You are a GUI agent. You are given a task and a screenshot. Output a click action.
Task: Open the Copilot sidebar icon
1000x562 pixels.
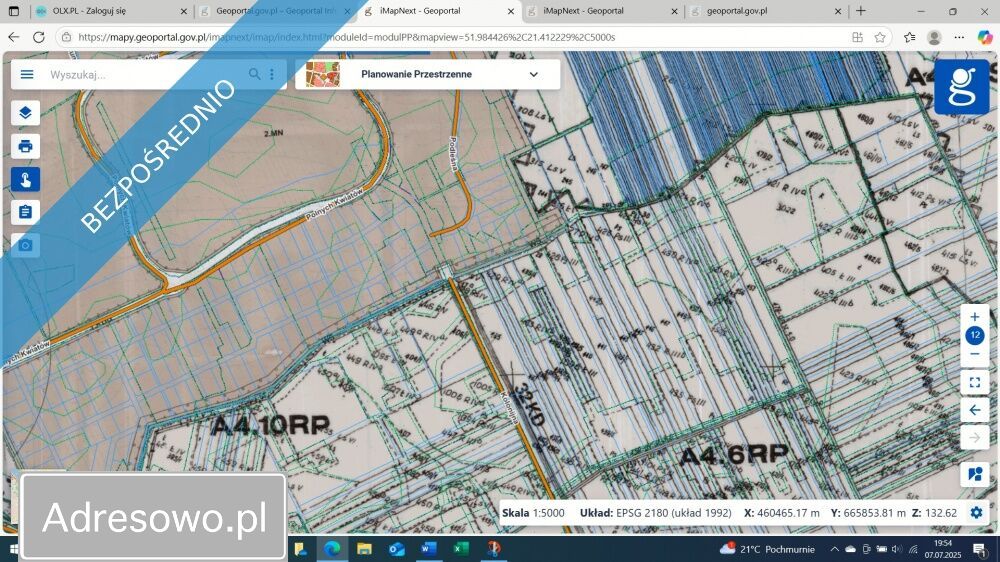[x=985, y=38]
